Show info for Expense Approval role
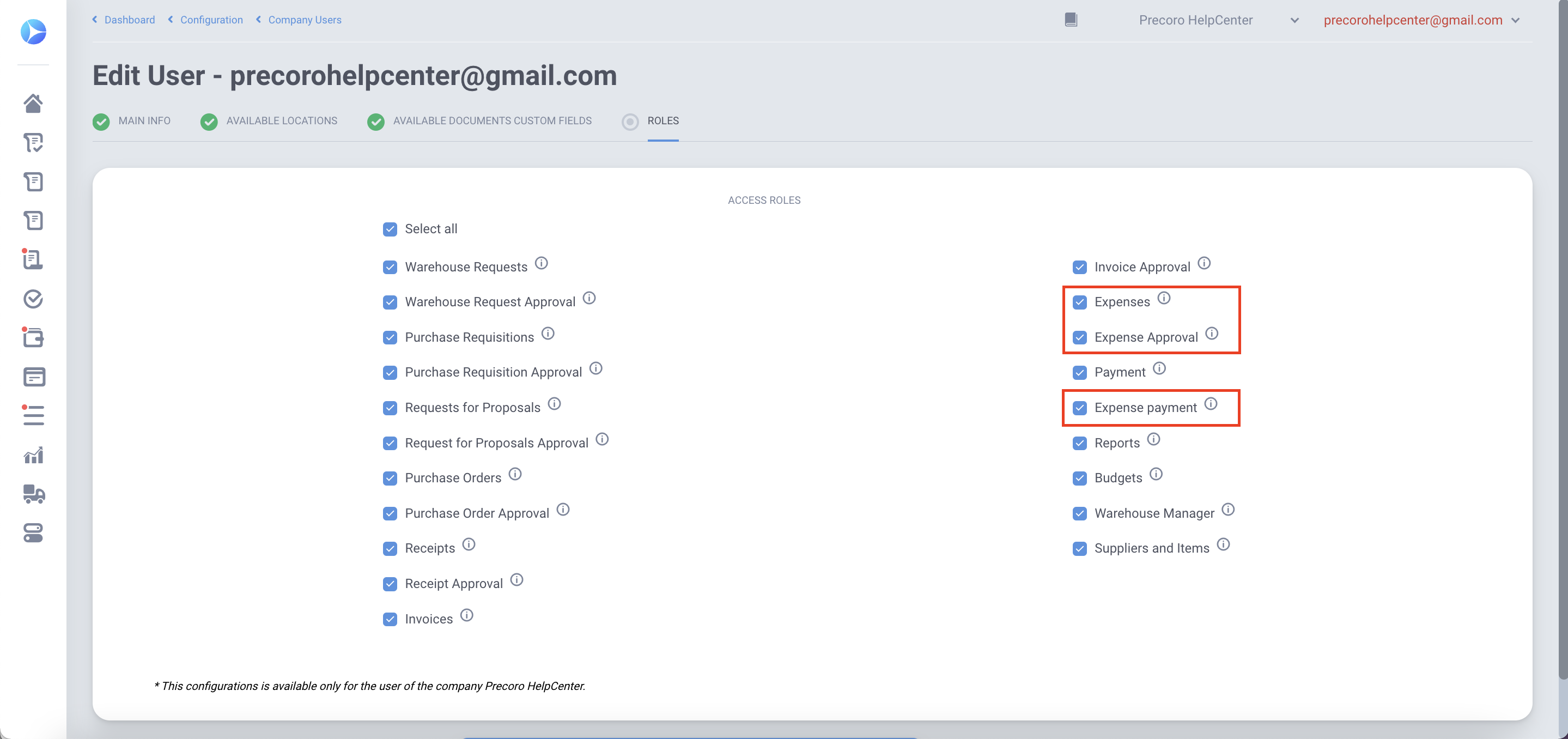 pos(1212,333)
